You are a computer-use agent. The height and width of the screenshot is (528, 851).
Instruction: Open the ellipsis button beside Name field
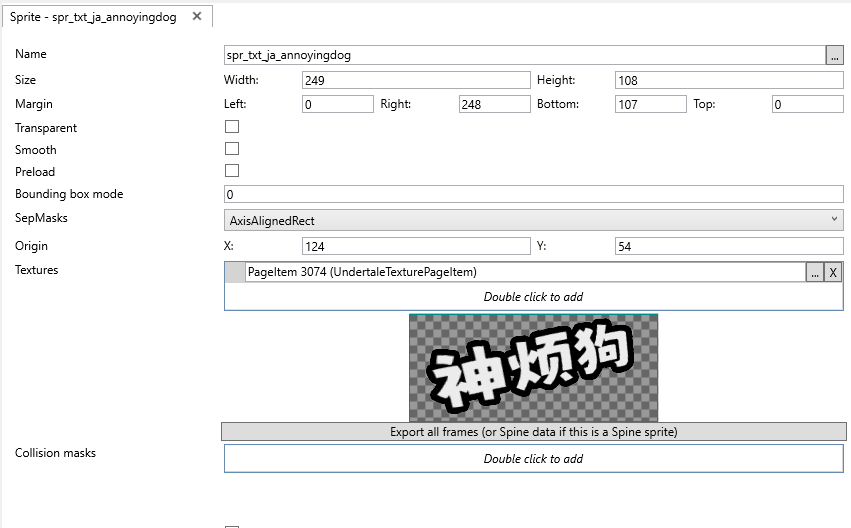tap(834, 55)
